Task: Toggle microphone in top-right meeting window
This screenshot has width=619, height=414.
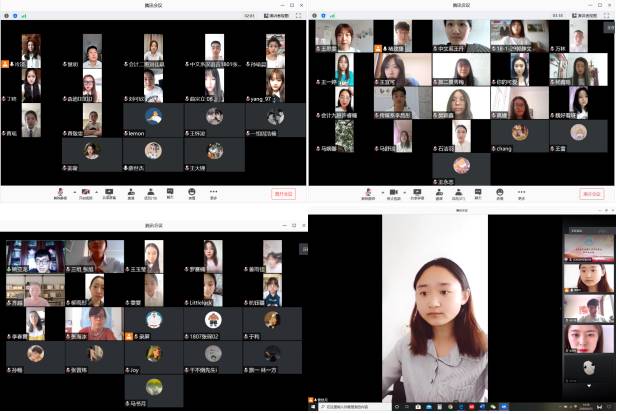Action: (372, 191)
